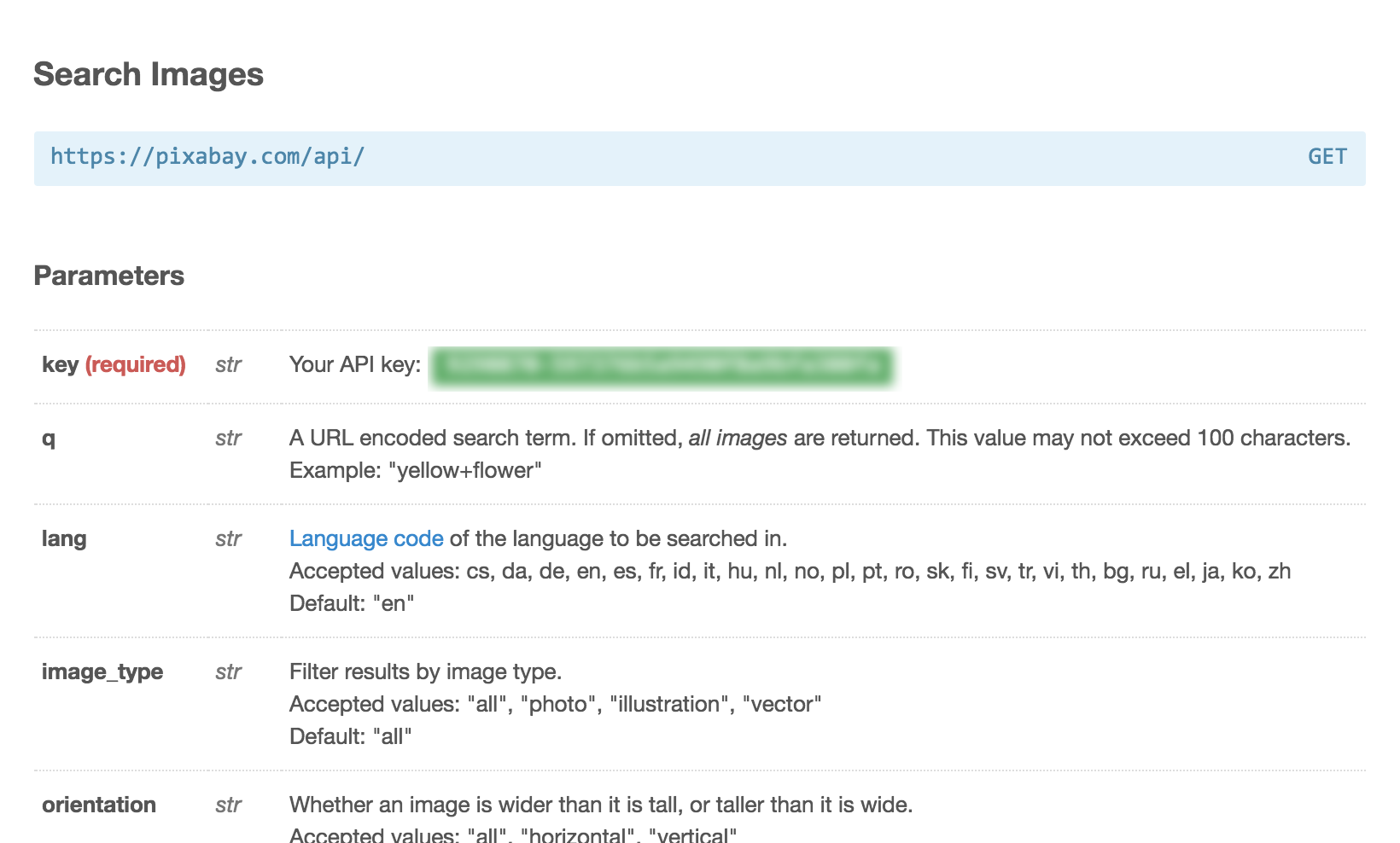Click the Example: "yellow+flower" text
This screenshot has width=1400, height=843.
(x=416, y=470)
